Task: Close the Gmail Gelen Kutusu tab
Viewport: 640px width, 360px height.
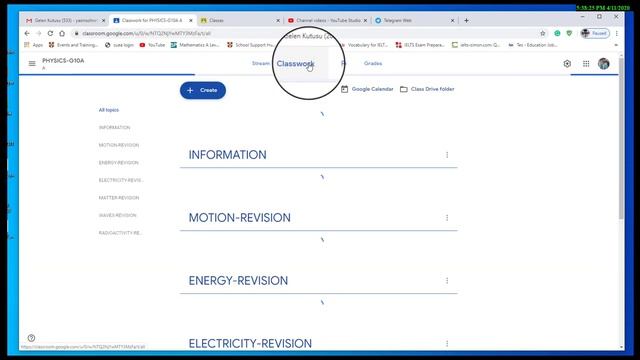Action: [x=103, y=20]
